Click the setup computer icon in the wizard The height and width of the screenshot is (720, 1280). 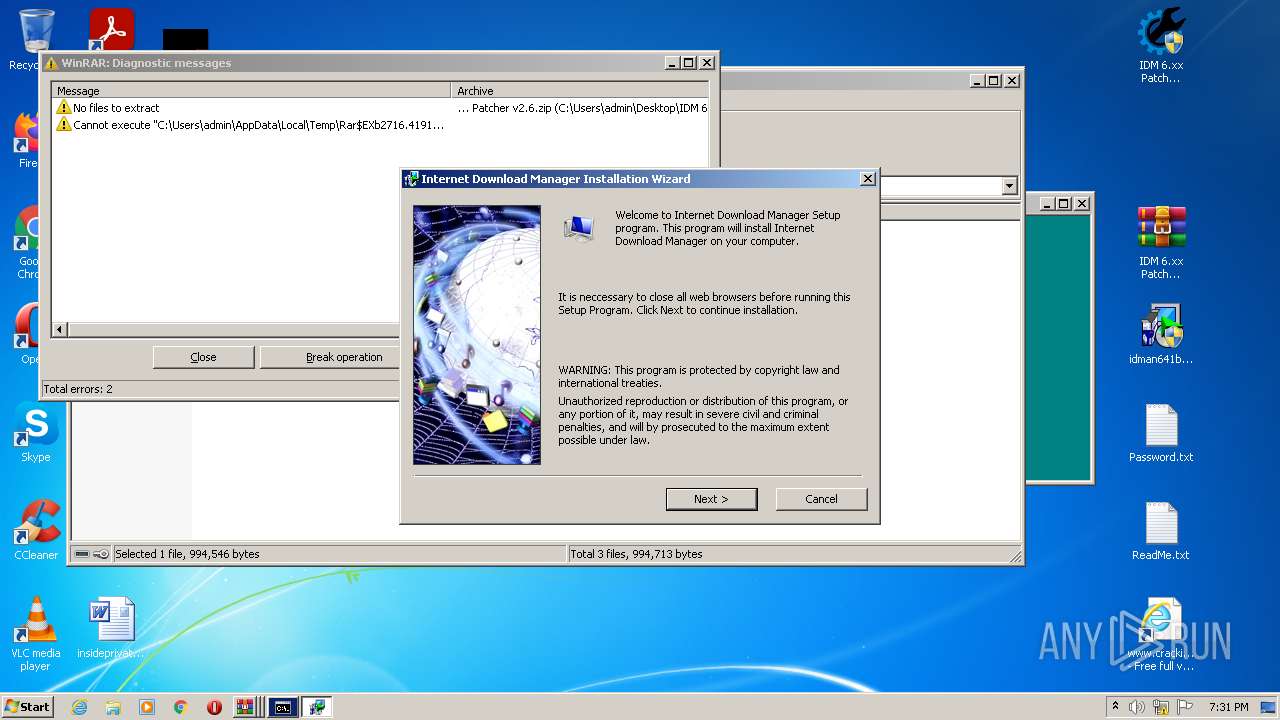pos(579,229)
